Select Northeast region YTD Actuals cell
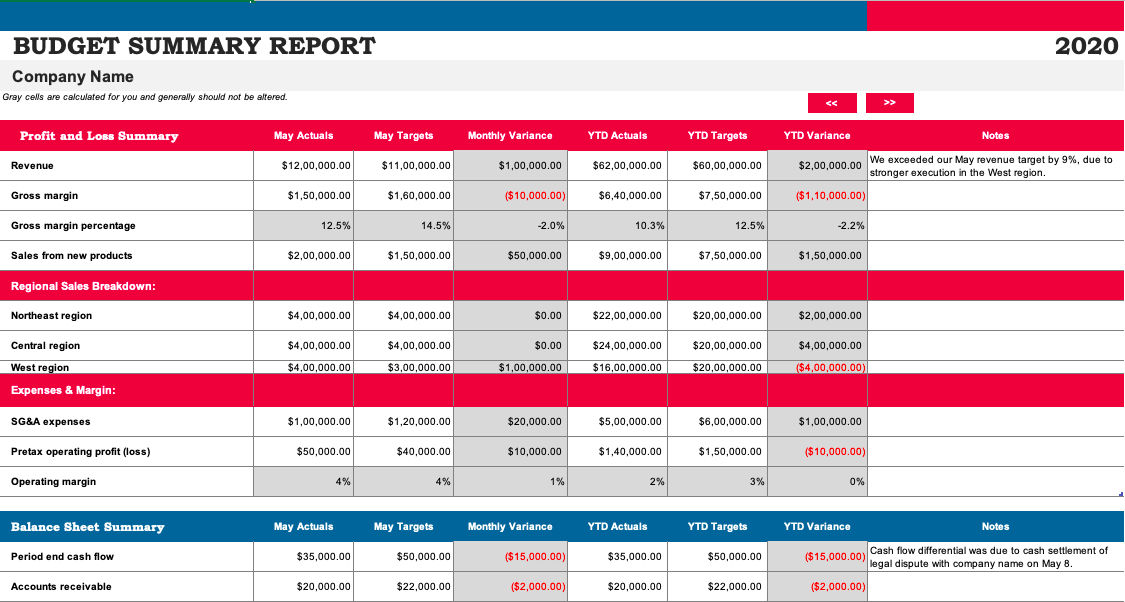 pyautogui.click(x=617, y=316)
